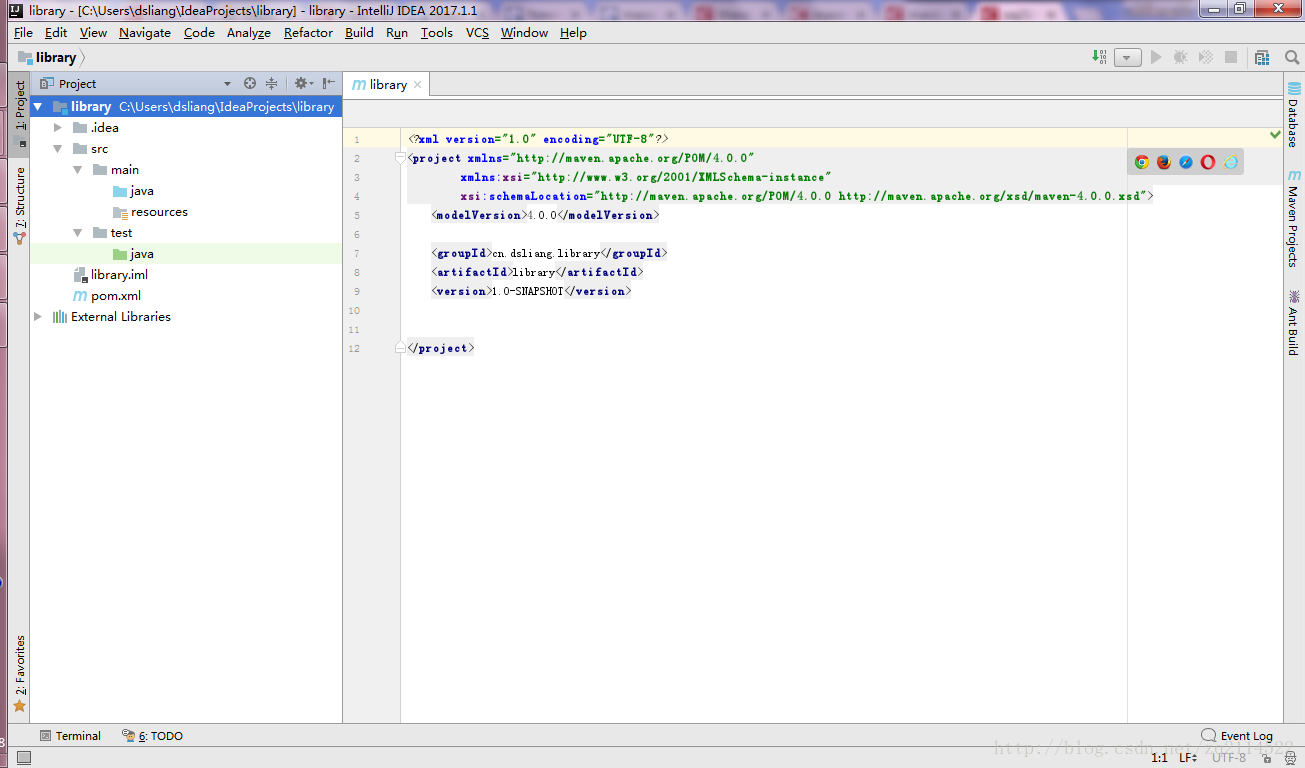Viewport: 1305px width, 768px height.
Task: Fold the project tag at line 2
Action: [x=400, y=158]
